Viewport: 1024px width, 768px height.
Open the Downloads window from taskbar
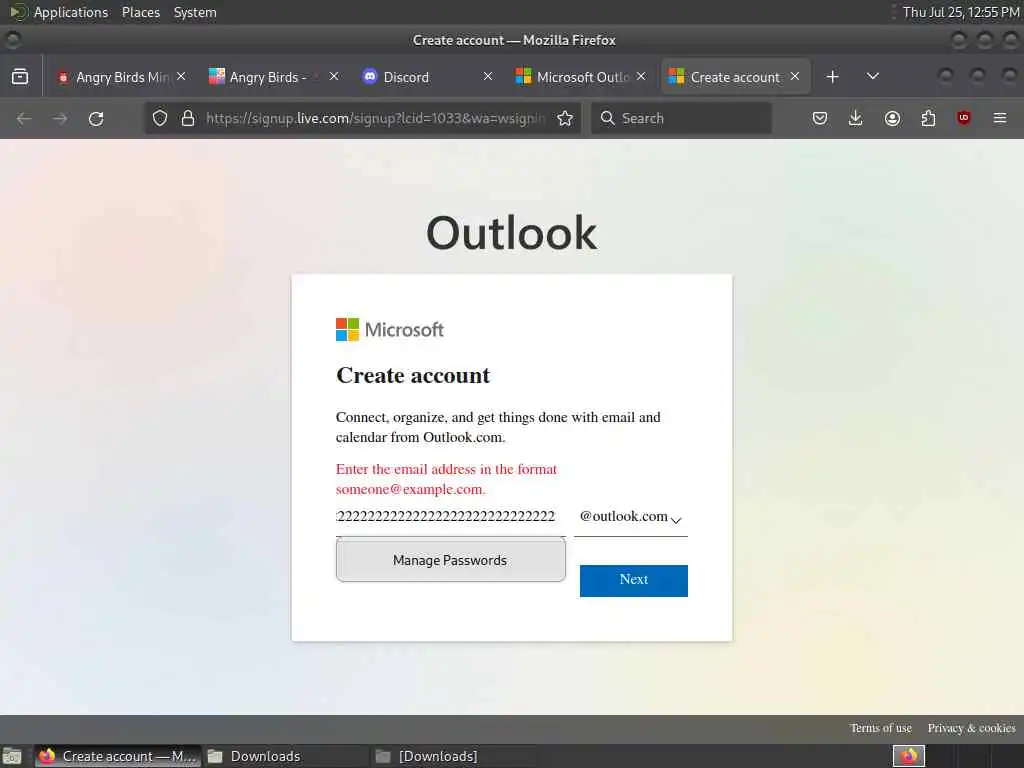pyautogui.click(x=285, y=756)
